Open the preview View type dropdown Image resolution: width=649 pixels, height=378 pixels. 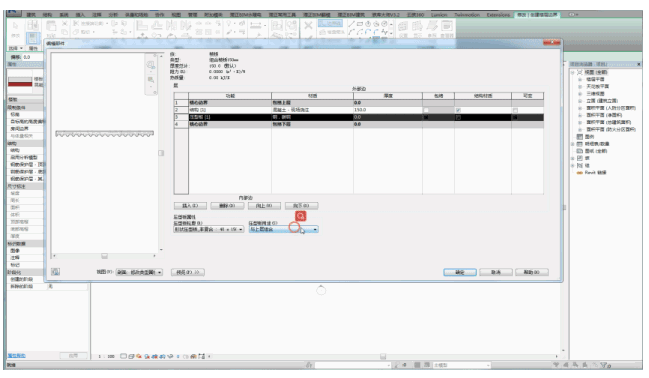[139, 272]
